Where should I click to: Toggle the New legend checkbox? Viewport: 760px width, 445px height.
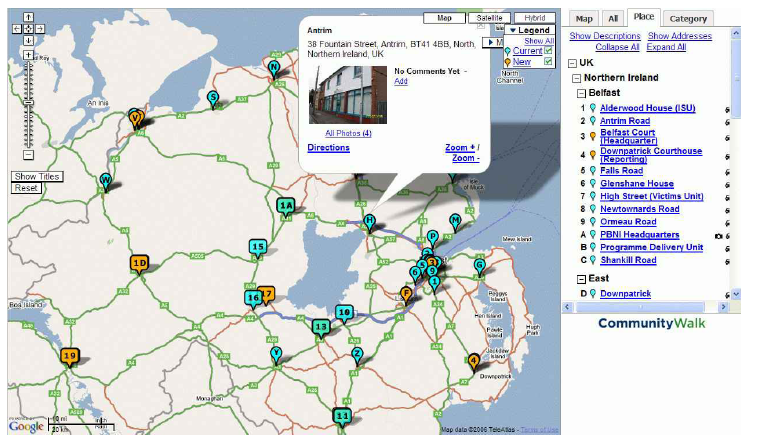tap(547, 62)
